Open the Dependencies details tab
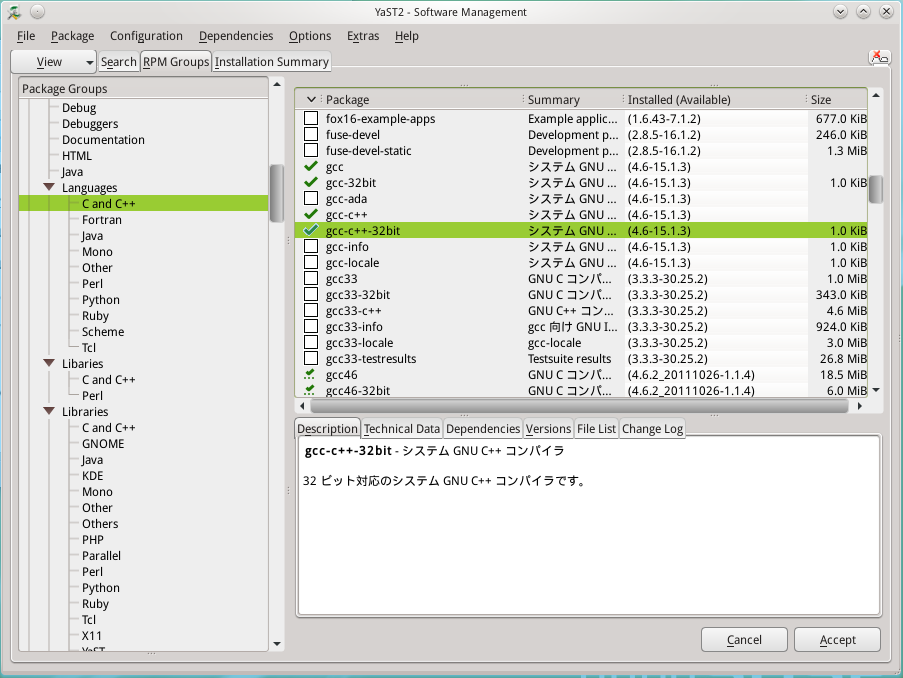This screenshot has width=903, height=678. pyautogui.click(x=483, y=429)
